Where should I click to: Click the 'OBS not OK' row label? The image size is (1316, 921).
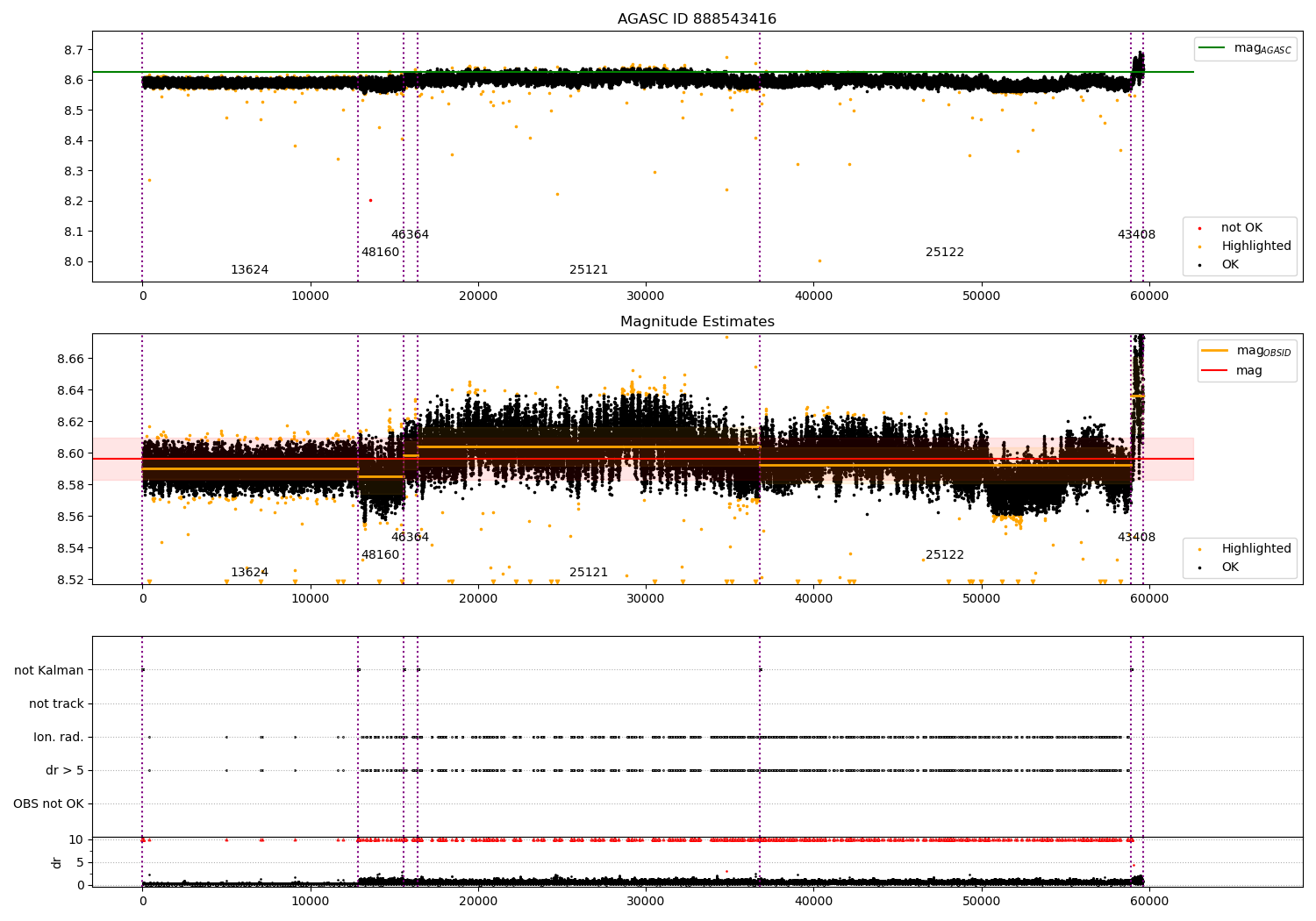coord(48,803)
